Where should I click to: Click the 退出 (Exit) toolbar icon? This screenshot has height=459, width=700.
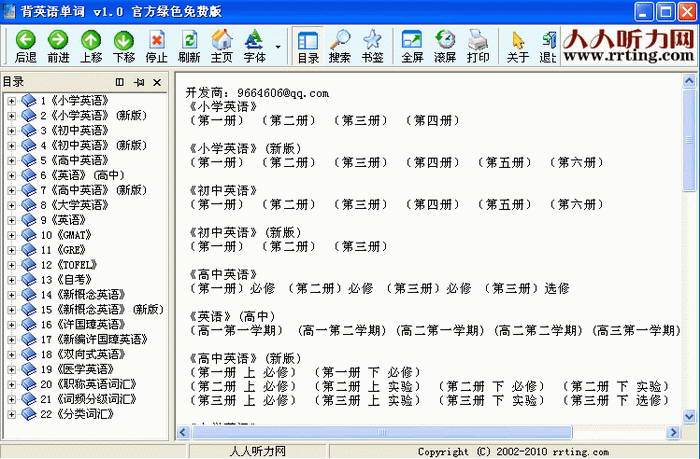coord(548,46)
